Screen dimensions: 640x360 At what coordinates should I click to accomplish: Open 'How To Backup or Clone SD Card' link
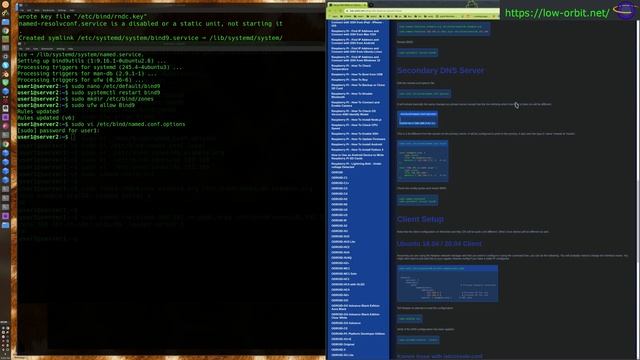point(358,87)
